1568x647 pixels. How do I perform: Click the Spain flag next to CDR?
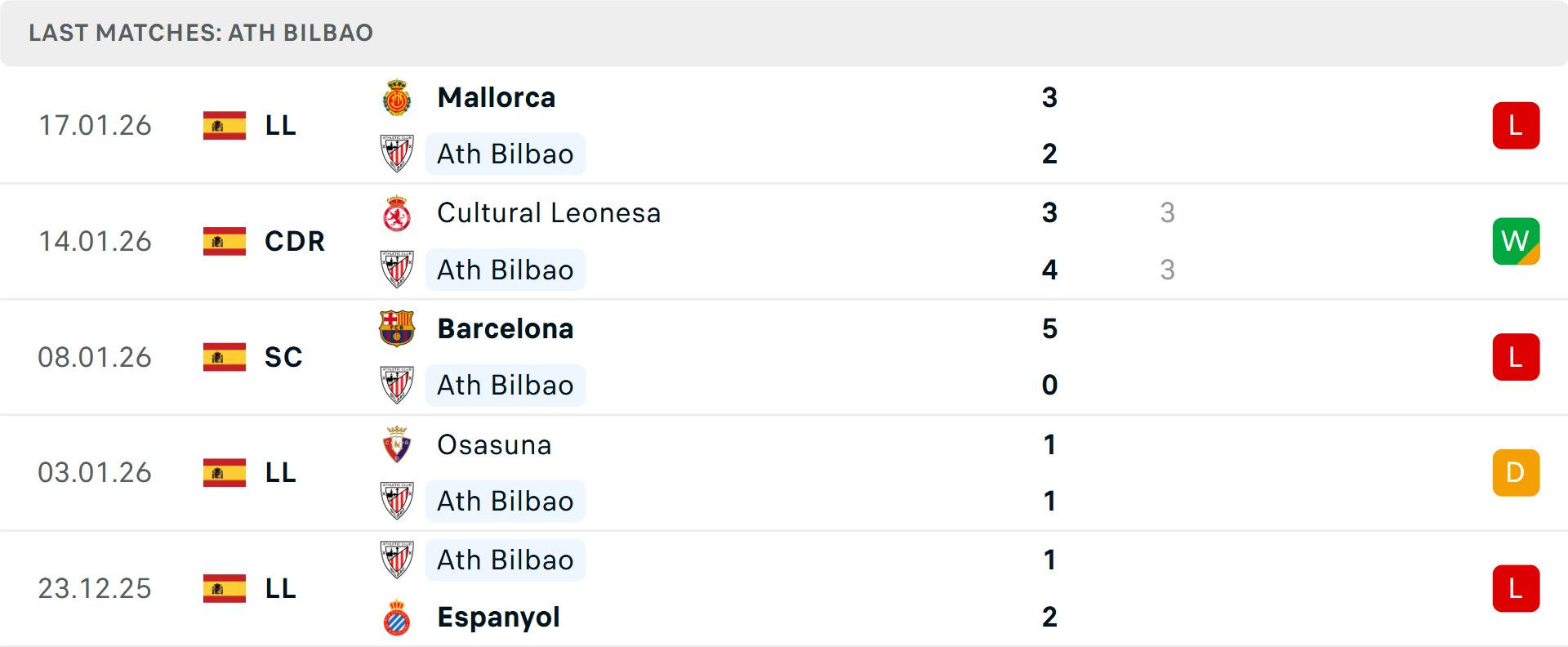(x=225, y=241)
